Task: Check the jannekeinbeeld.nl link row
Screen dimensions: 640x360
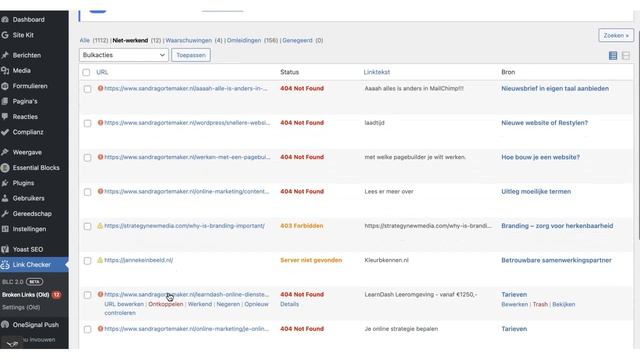Action: [x=87, y=260]
